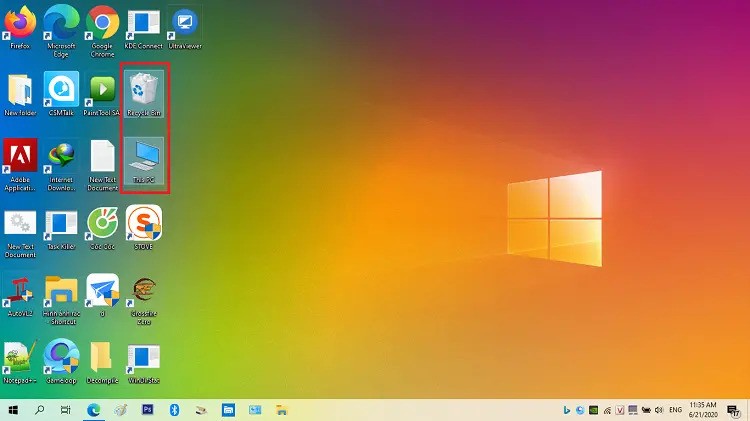Click the Notepad++ desktop icon
Screen dimensions: 750x421
coord(20,359)
